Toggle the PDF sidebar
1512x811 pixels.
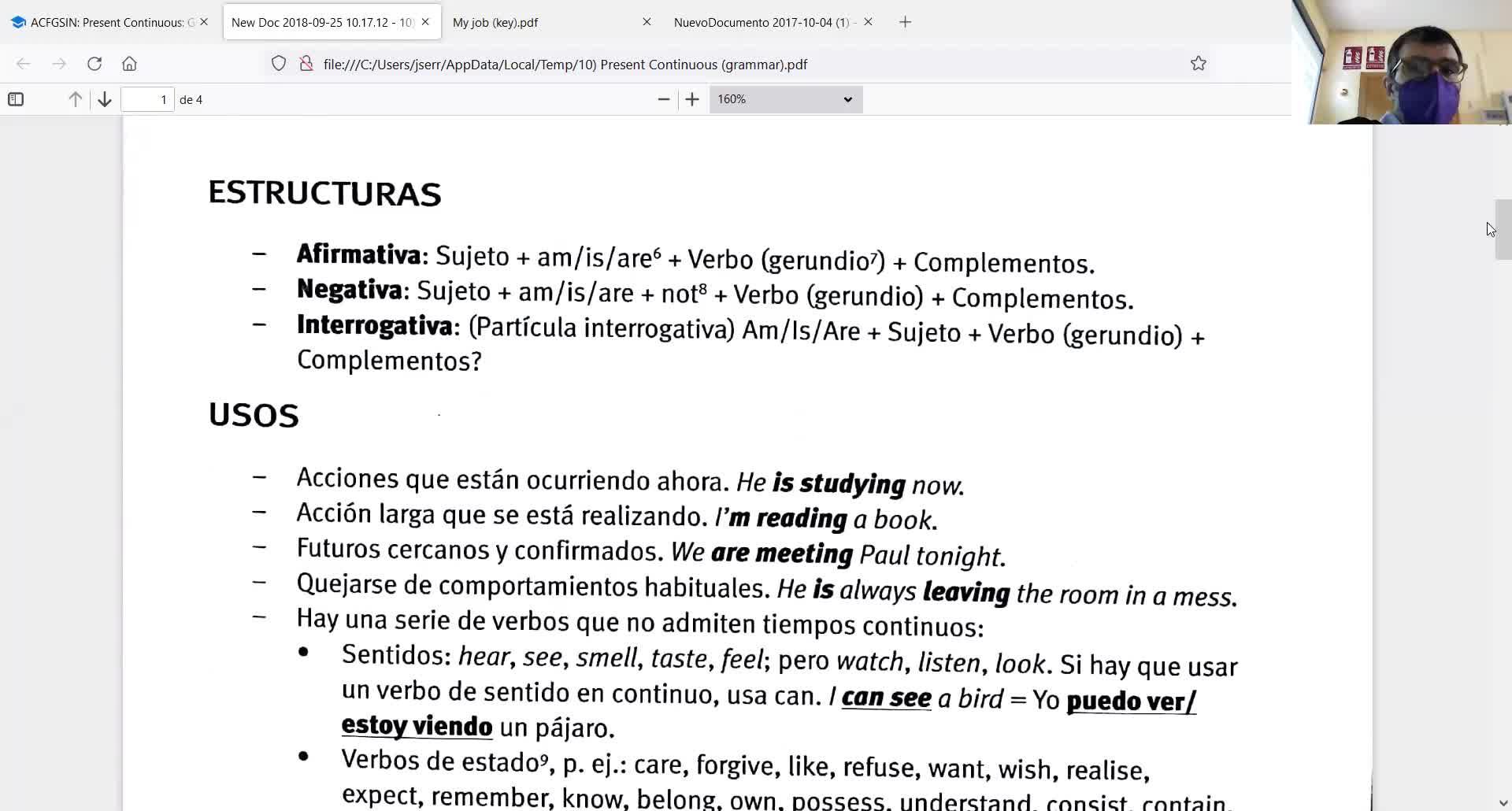[16, 99]
